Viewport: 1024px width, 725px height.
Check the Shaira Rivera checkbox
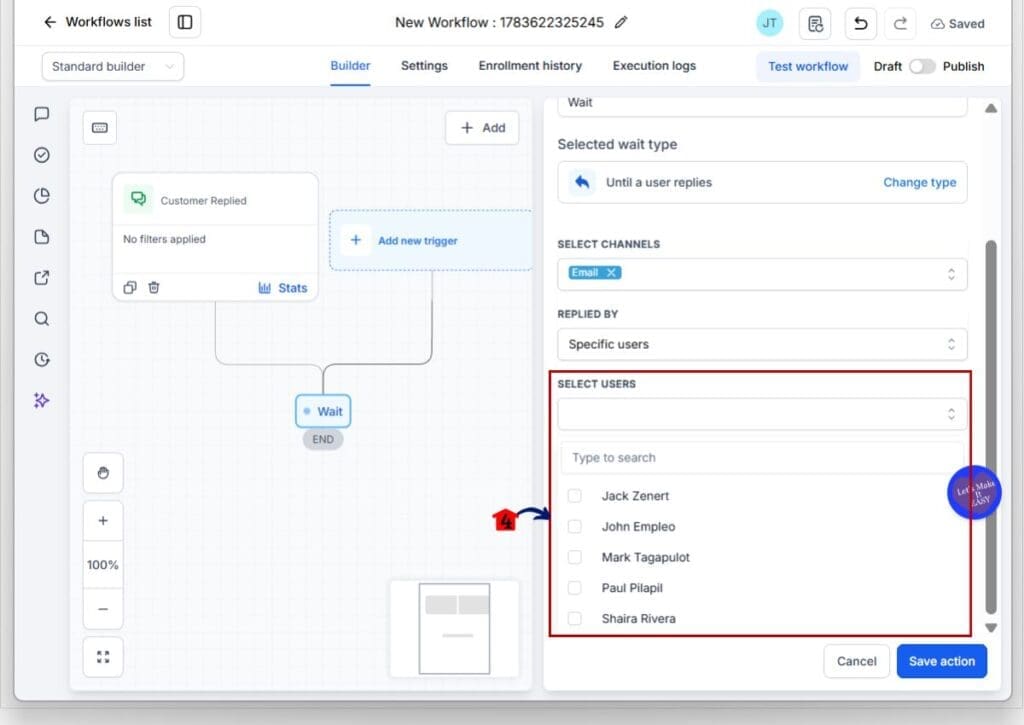tap(575, 619)
